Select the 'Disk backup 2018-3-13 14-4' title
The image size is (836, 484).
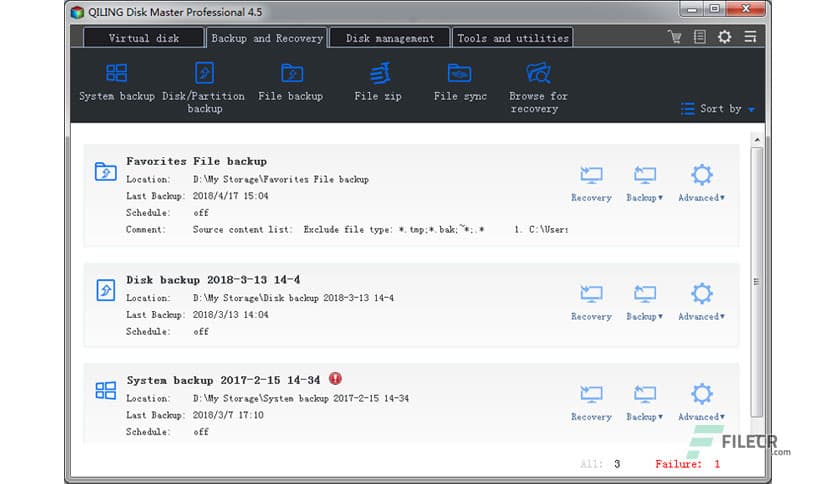point(213,280)
